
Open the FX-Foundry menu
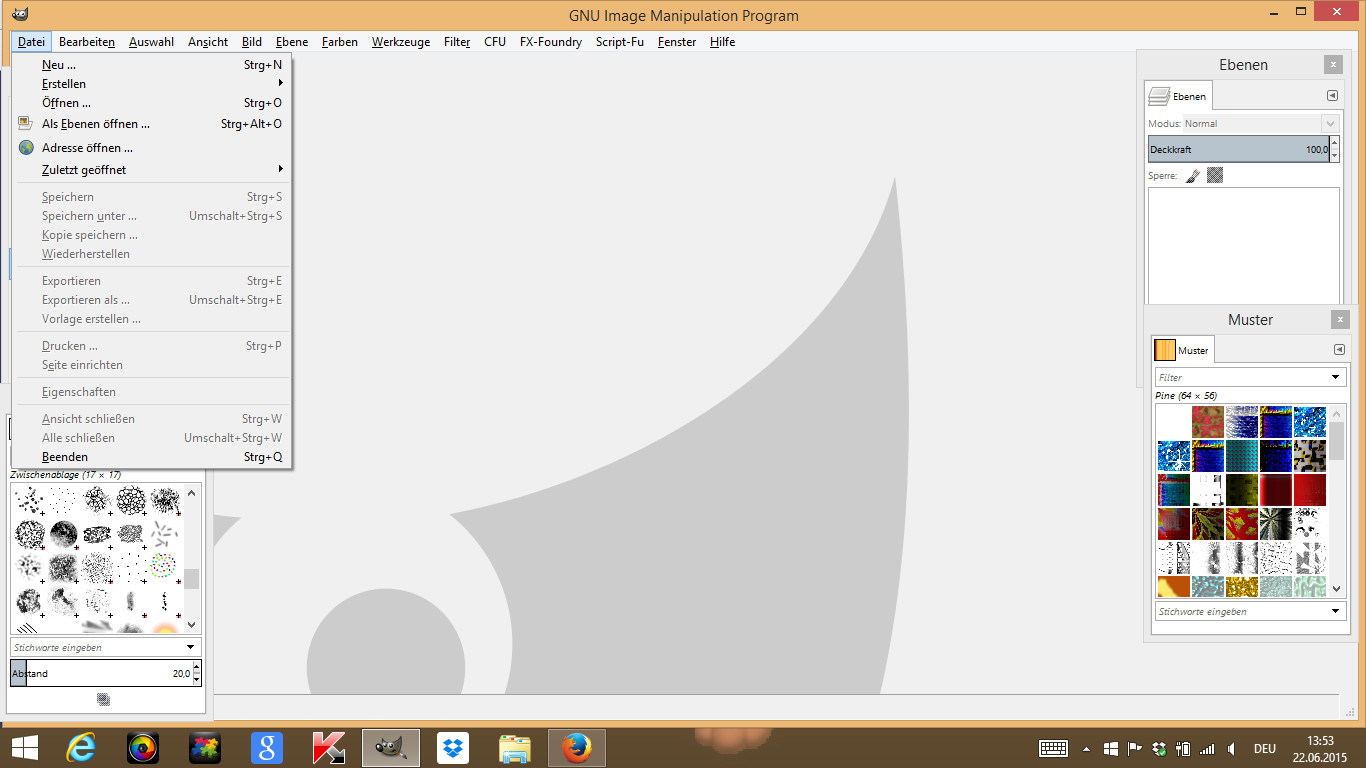click(x=551, y=42)
